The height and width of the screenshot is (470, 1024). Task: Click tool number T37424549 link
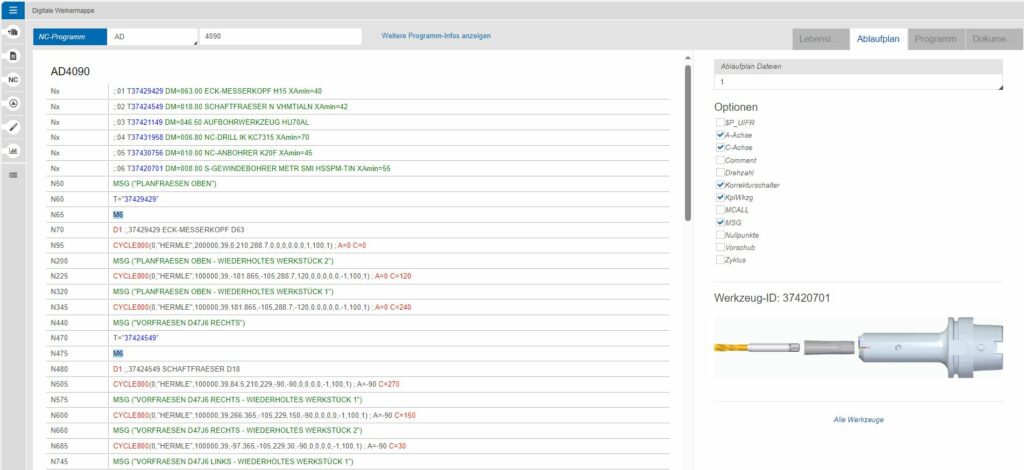145,107
